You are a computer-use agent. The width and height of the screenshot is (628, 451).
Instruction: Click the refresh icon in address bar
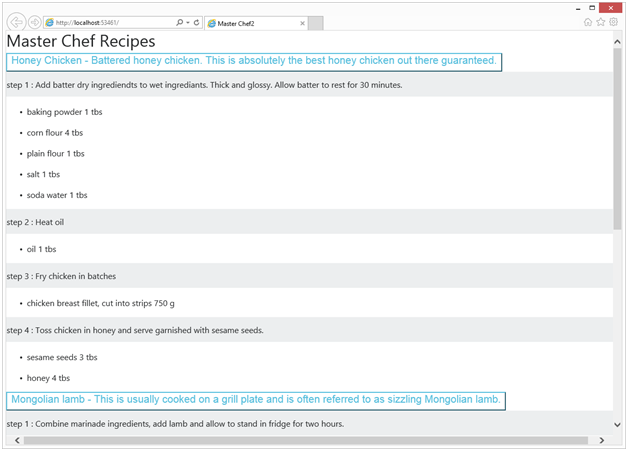point(196,22)
